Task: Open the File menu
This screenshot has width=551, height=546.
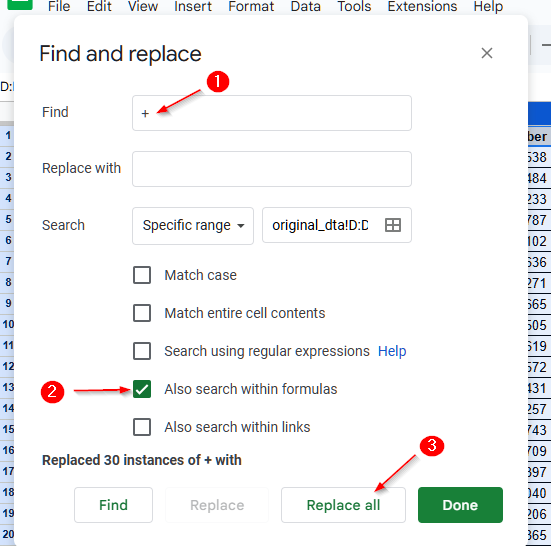Action: [59, 6]
